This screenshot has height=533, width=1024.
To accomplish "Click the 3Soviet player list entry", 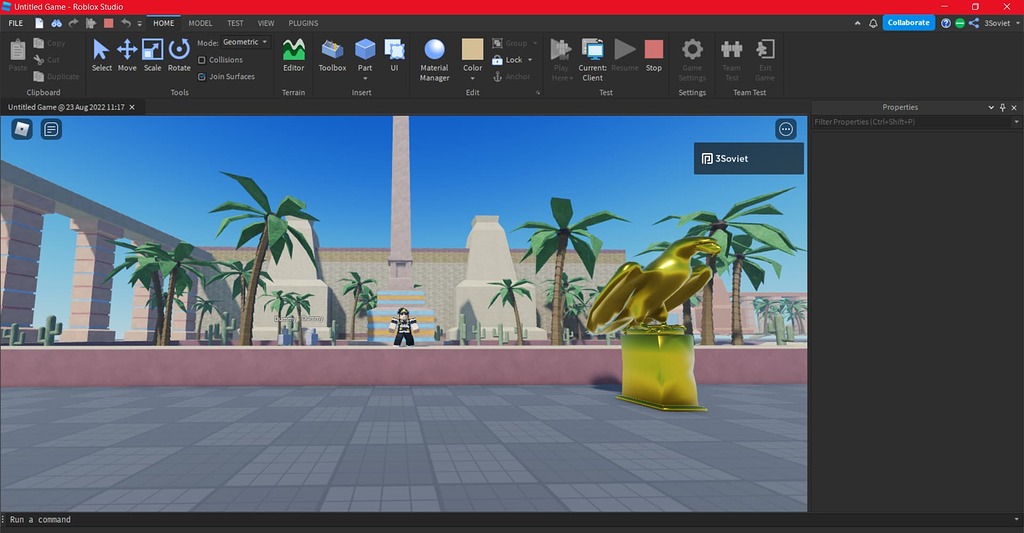I will tap(748, 159).
